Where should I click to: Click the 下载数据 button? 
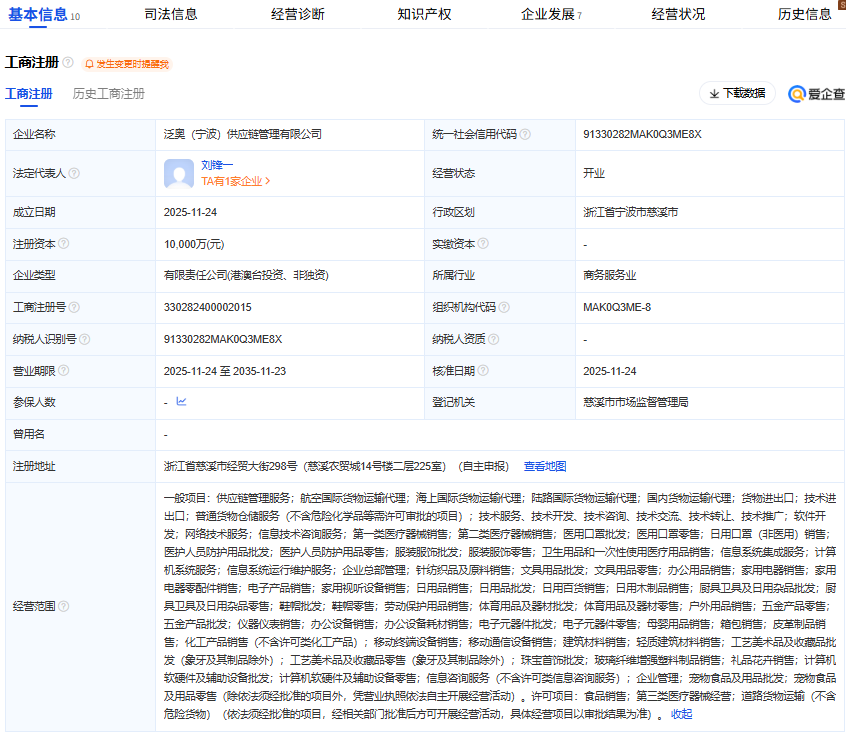pyautogui.click(x=737, y=93)
